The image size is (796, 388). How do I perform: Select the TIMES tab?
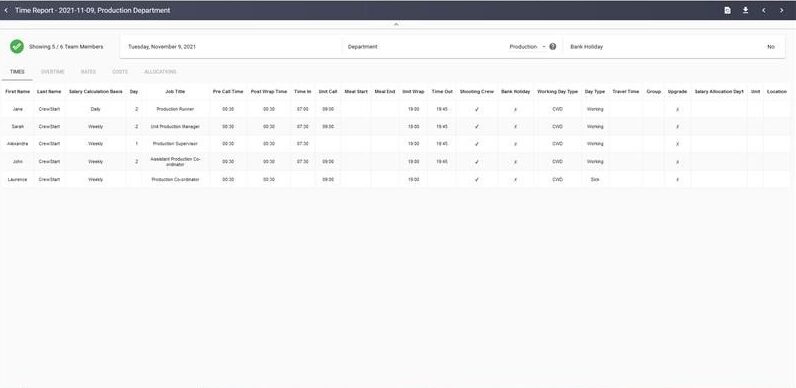pyautogui.click(x=17, y=72)
